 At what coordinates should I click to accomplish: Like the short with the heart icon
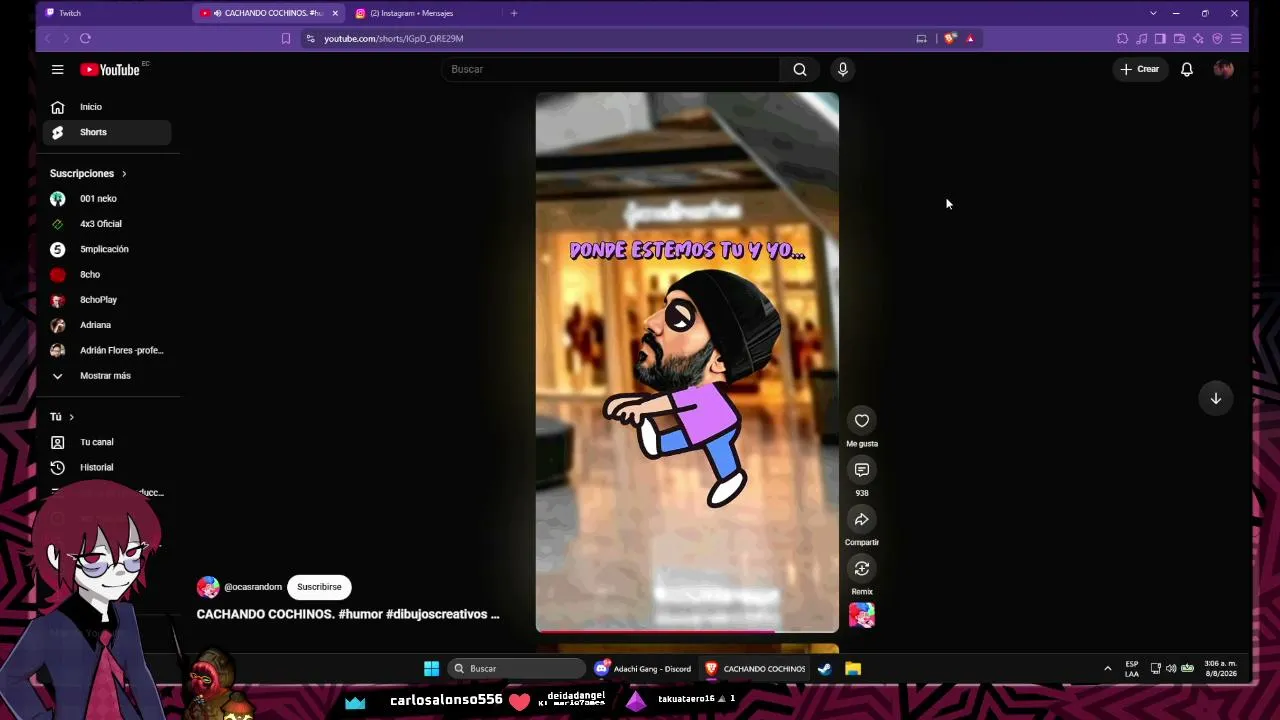tap(862, 420)
